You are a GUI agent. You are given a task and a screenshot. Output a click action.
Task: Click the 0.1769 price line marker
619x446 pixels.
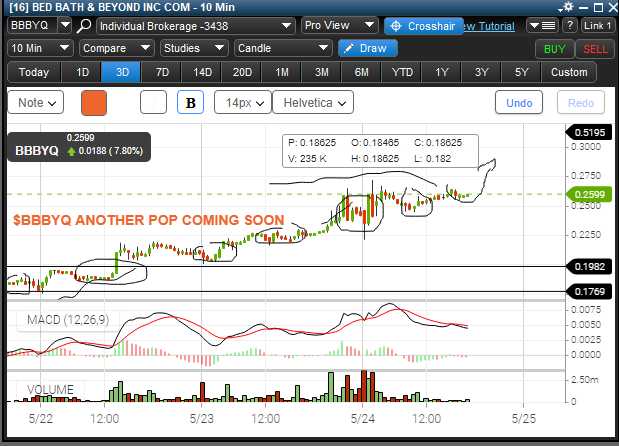pos(589,292)
